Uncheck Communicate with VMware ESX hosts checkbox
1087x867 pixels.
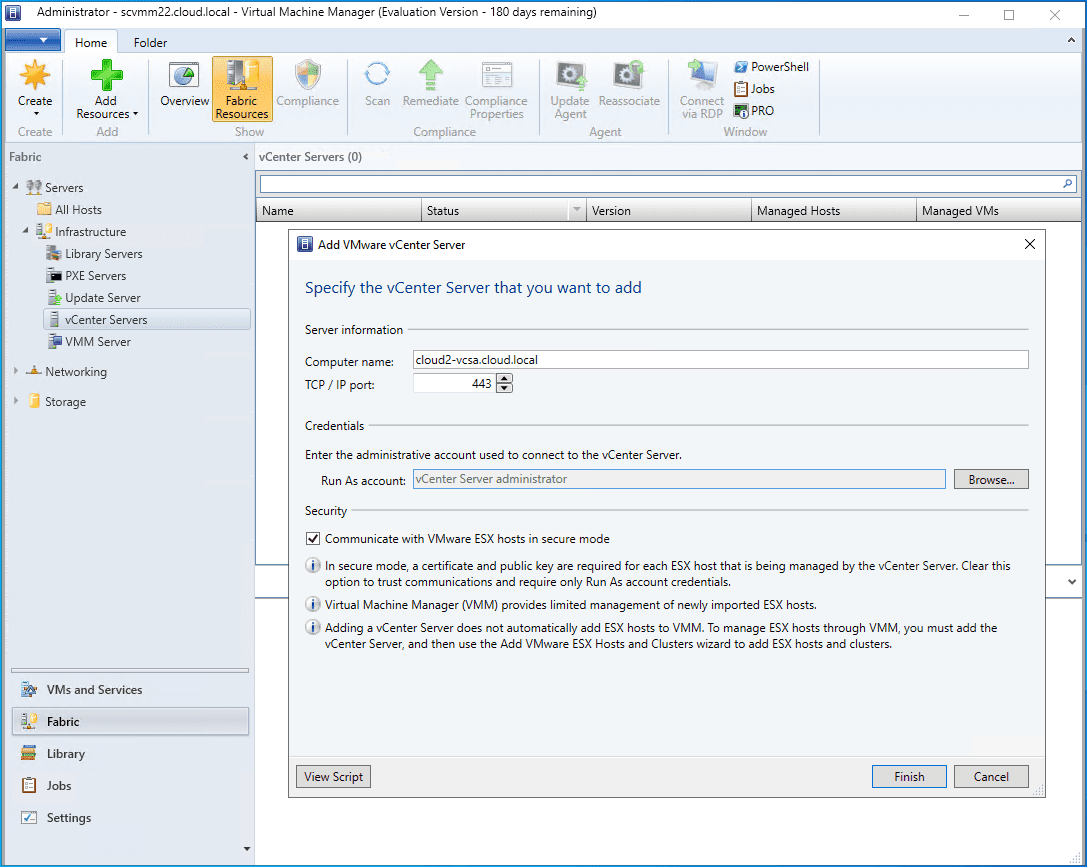point(313,539)
